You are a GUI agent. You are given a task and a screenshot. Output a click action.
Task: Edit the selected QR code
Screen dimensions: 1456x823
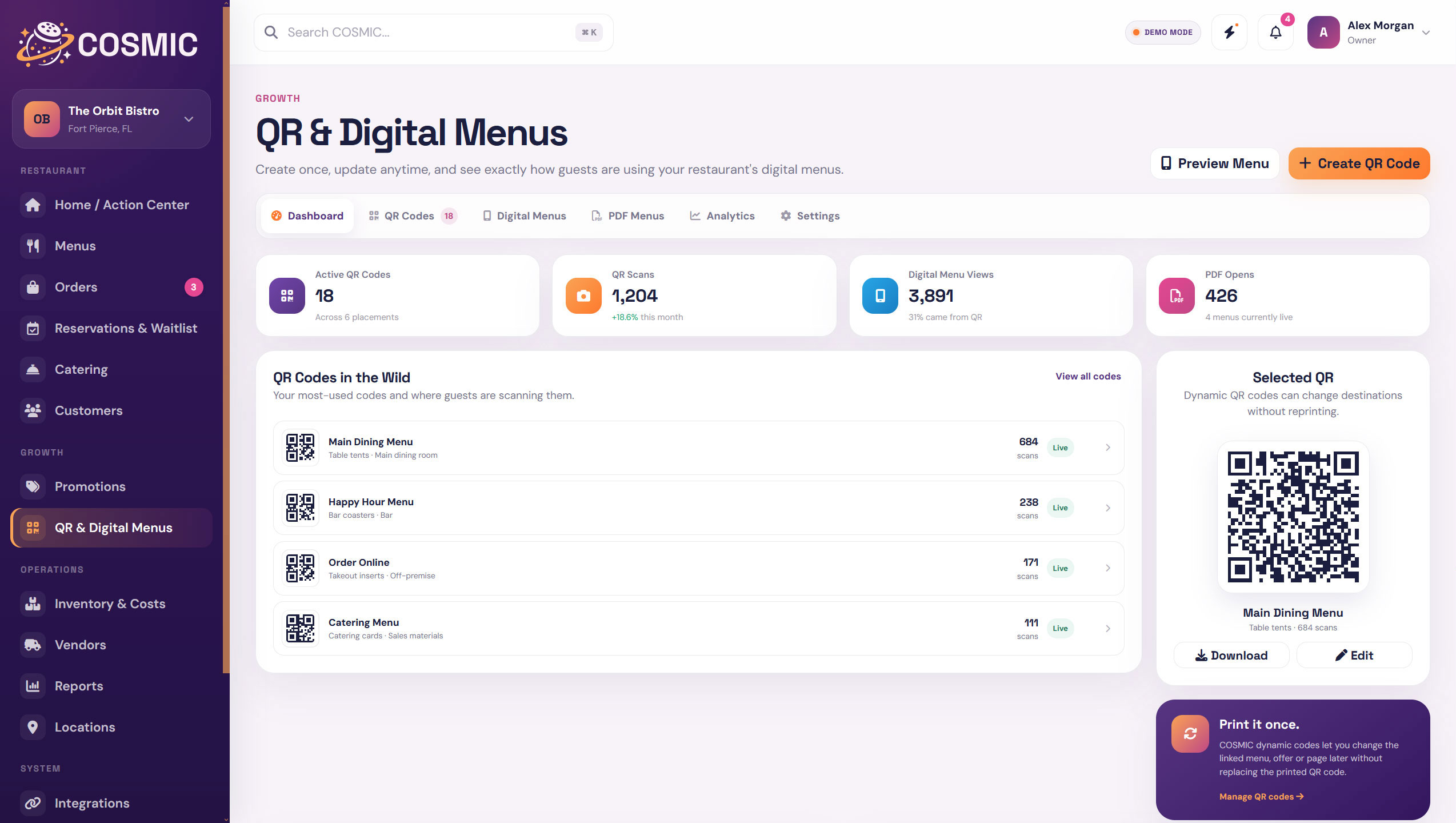[x=1354, y=655]
